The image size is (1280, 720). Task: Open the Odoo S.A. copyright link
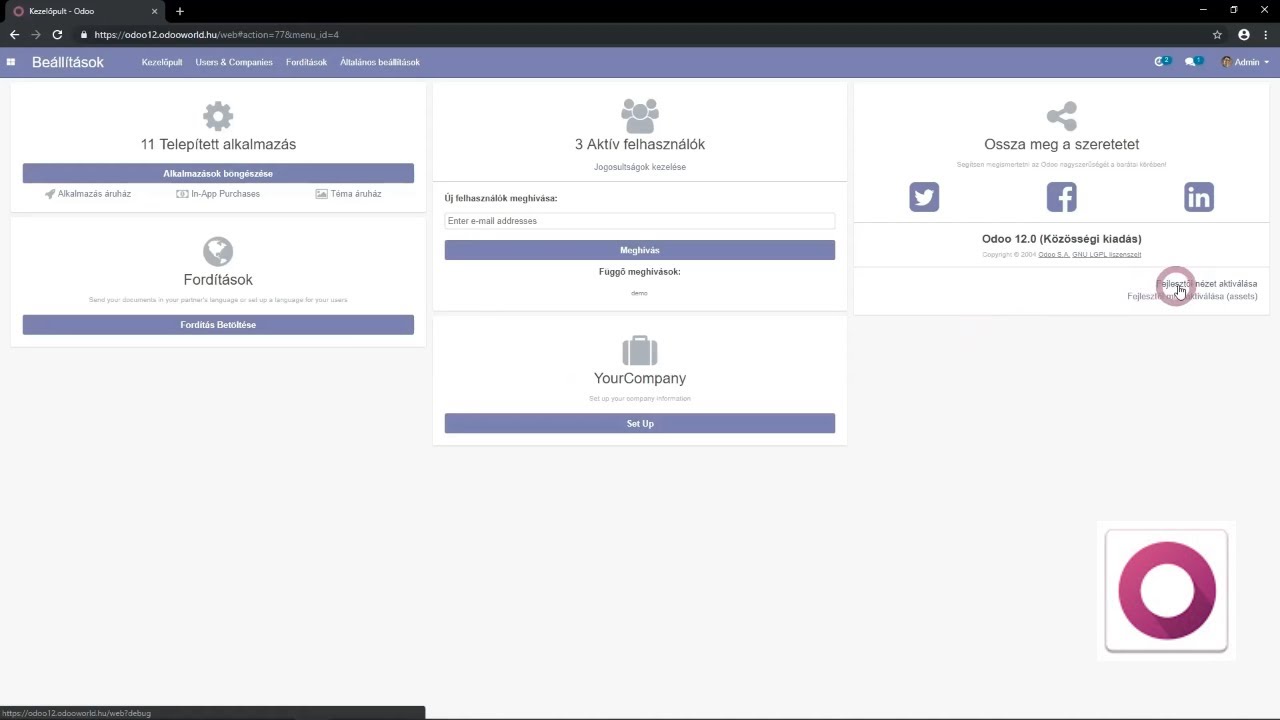[x=1054, y=255]
